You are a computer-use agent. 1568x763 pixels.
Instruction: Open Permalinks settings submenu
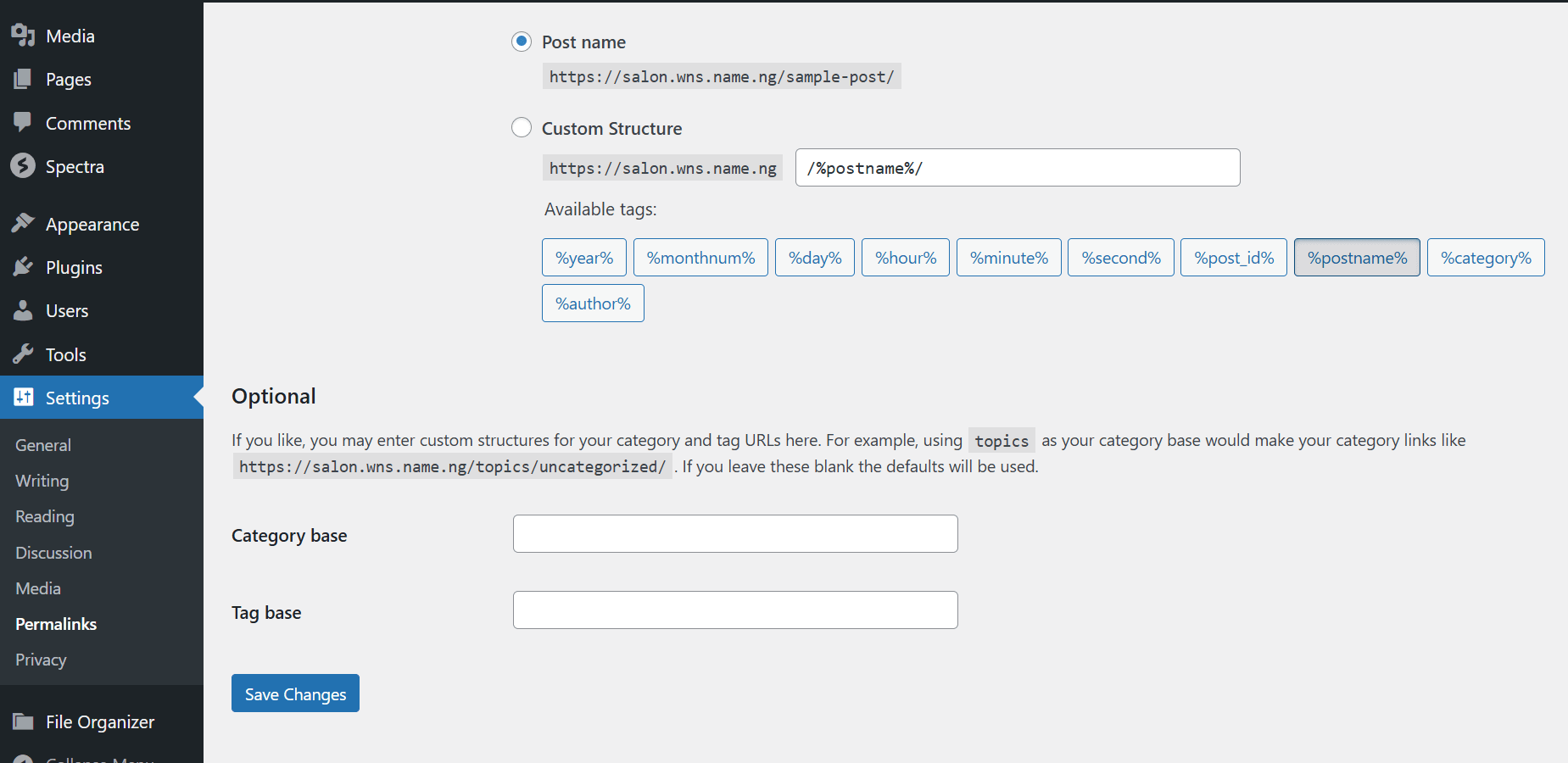(x=56, y=624)
